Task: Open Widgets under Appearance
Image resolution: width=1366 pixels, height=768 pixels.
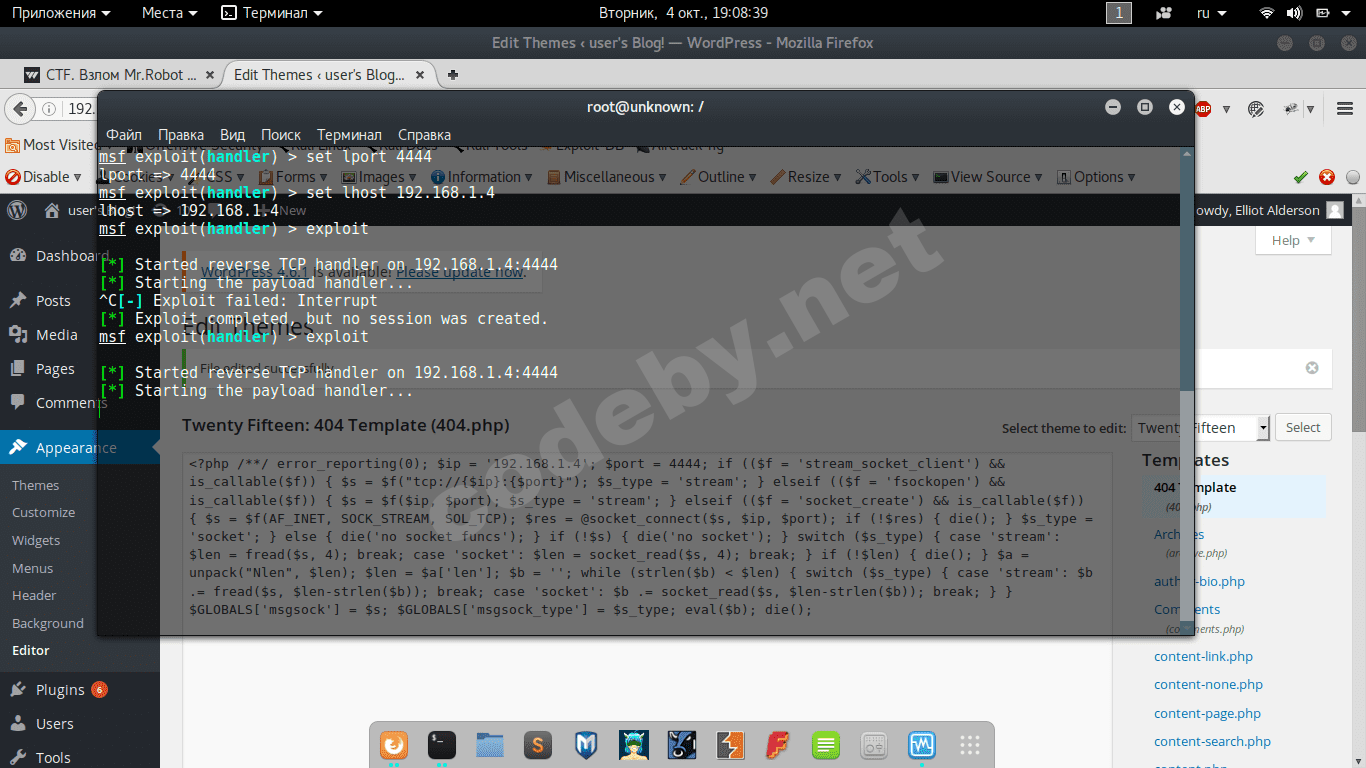Action: [x=36, y=540]
